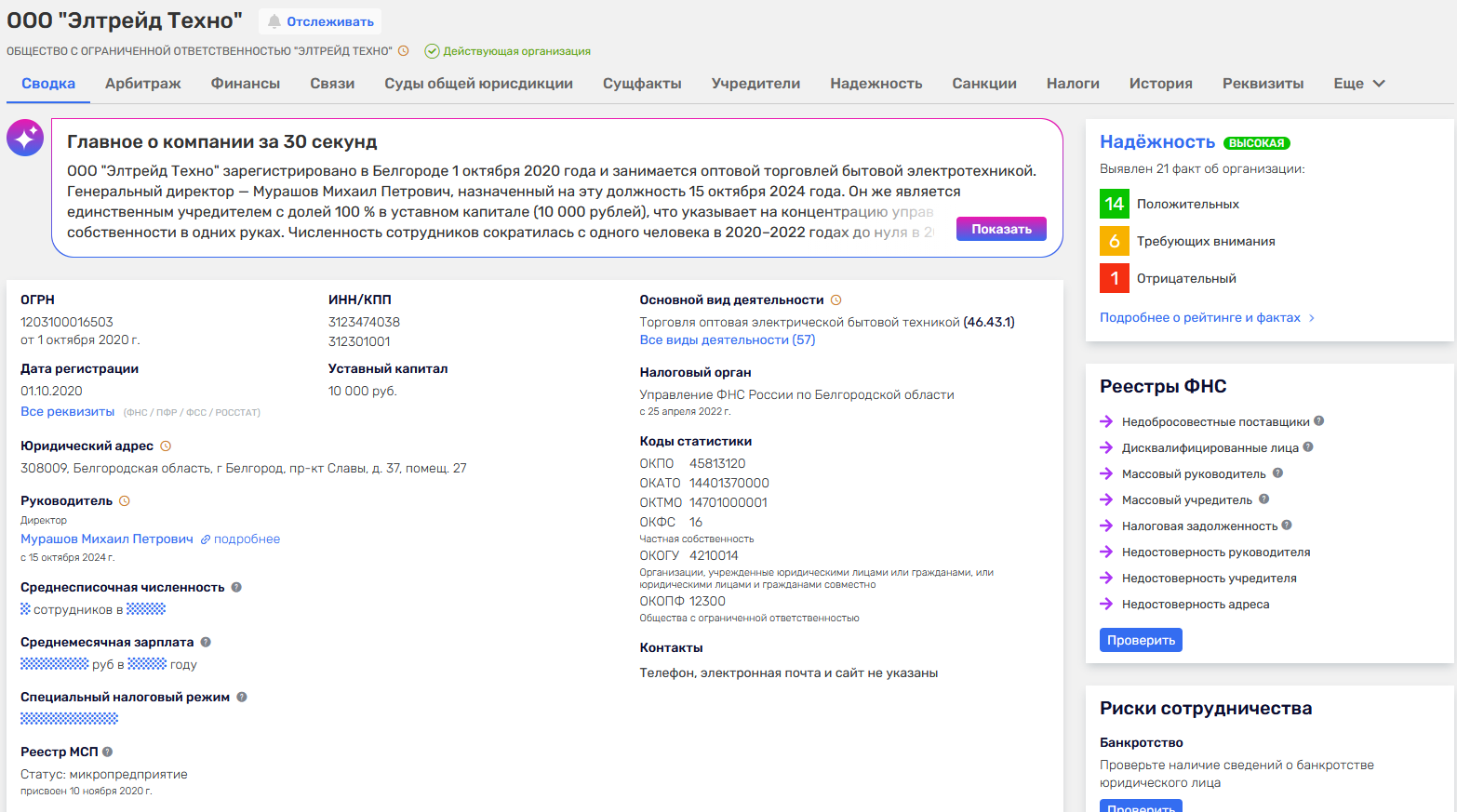
Task: Click the red 1 negative fact badge
Action: [1115, 278]
